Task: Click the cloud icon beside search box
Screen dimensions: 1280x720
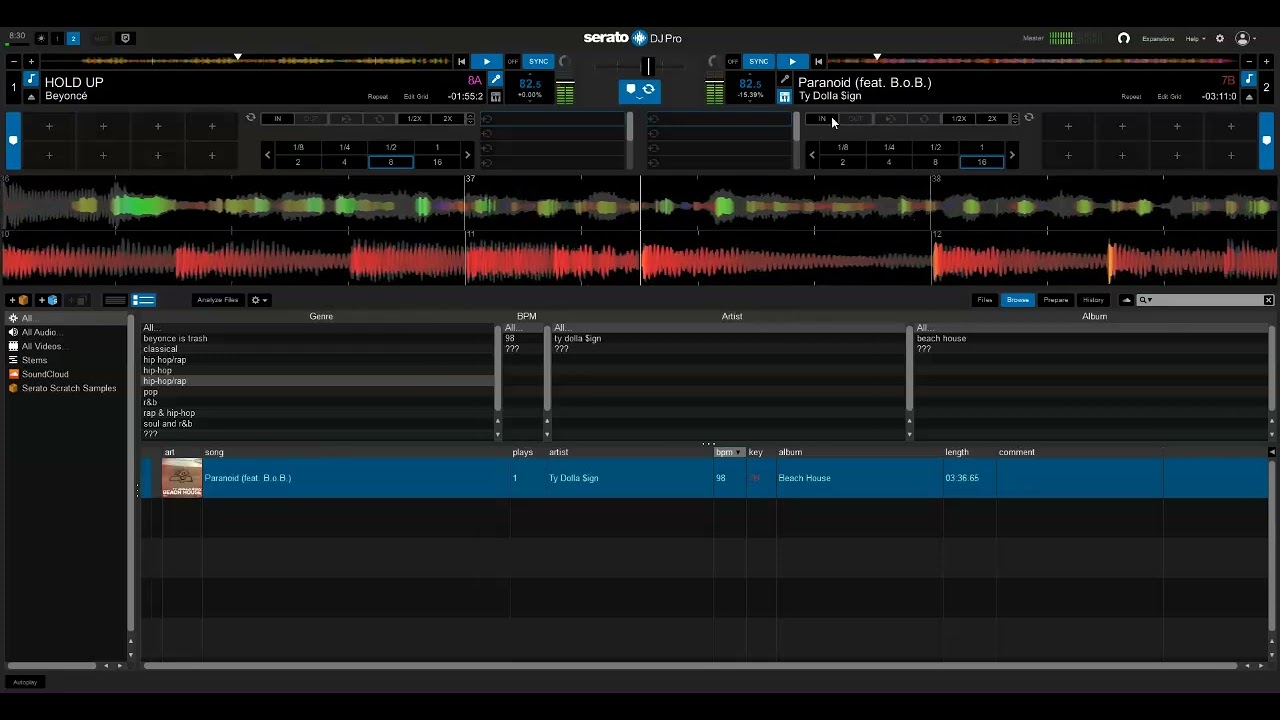Action: pos(1127,300)
